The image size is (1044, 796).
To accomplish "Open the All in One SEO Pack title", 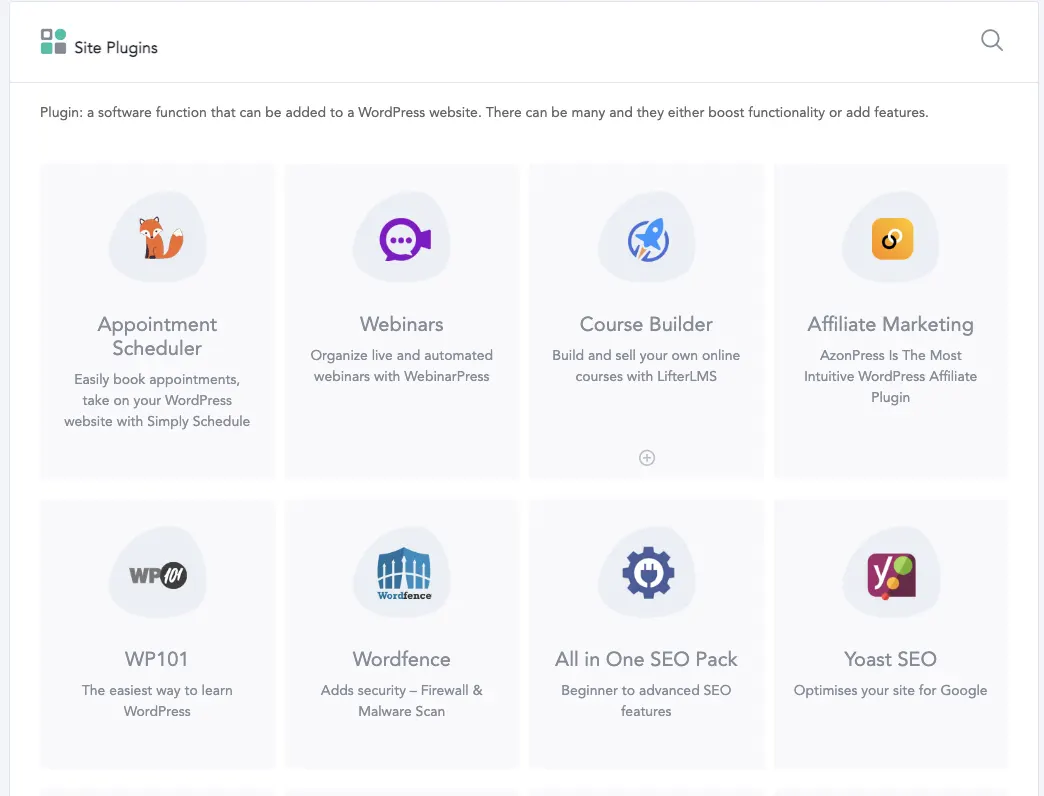I will tap(646, 659).
